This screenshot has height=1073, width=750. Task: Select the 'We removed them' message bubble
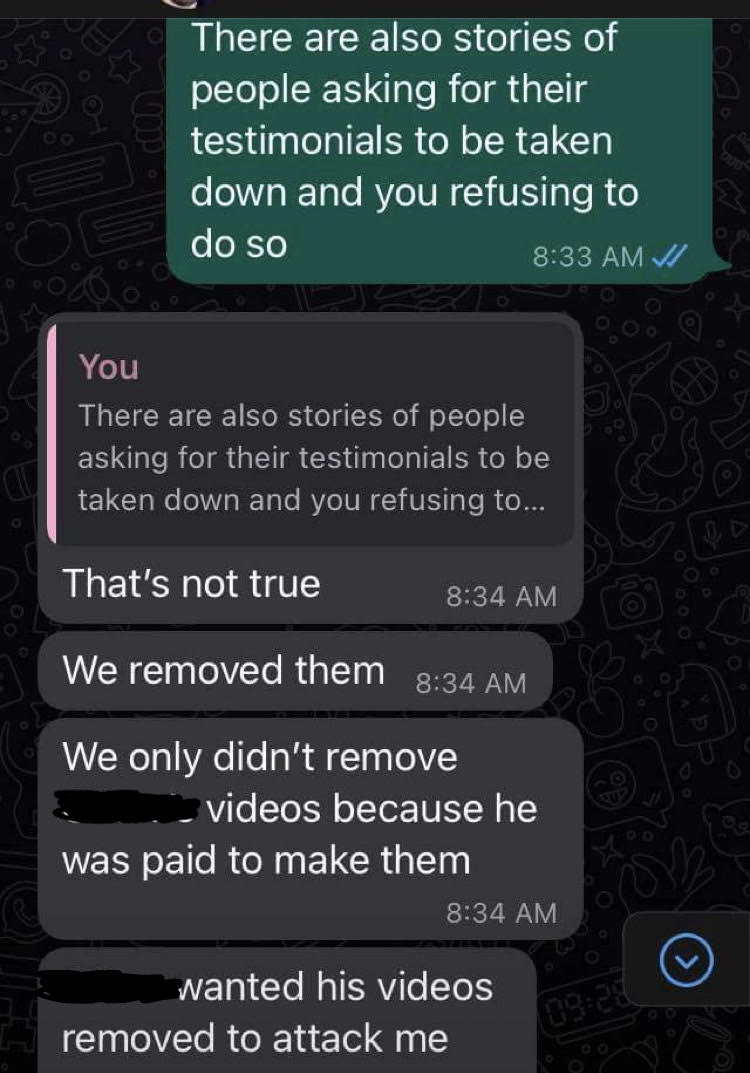(295, 671)
